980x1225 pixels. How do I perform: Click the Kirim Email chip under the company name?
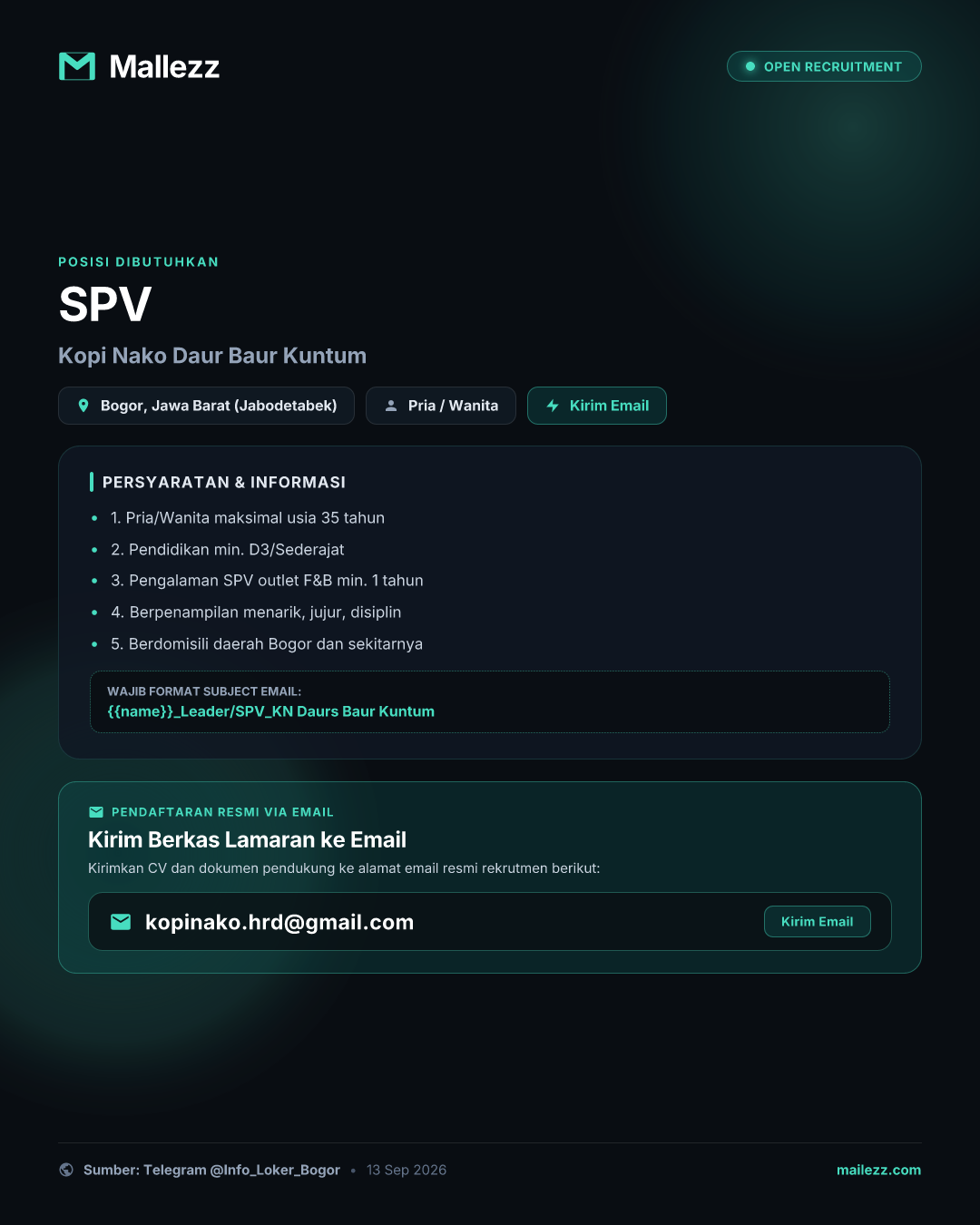(597, 406)
